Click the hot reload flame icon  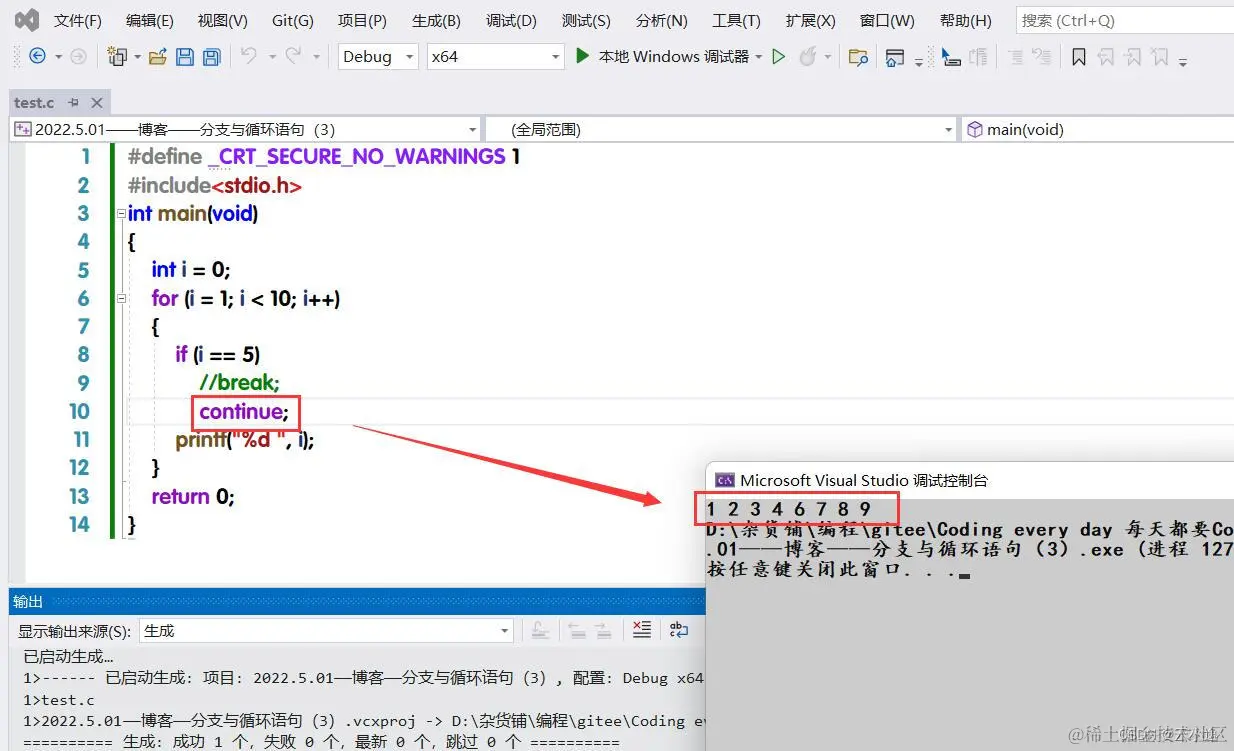click(808, 57)
